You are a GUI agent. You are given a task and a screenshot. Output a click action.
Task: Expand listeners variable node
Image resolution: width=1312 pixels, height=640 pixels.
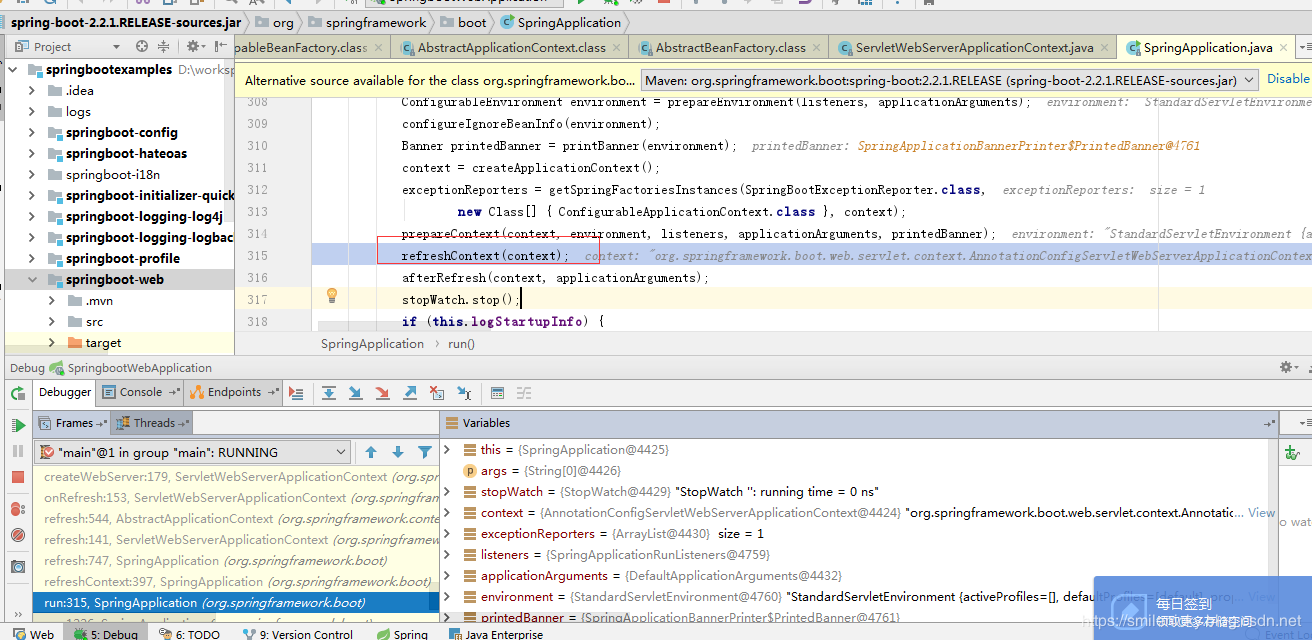click(x=447, y=555)
